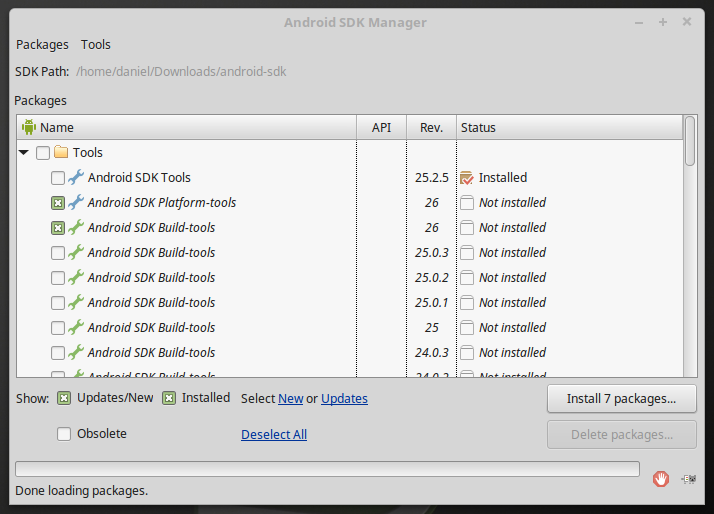The image size is (714, 514).
Task: Click wrench icon of Build-tools rev 26
Action: [x=76, y=227]
